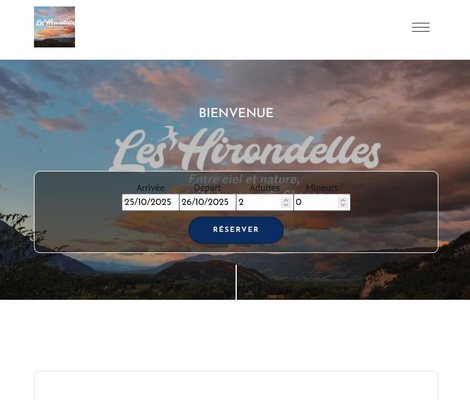Click the white card below the hero
The width and height of the screenshot is (470, 400).
tap(236, 385)
